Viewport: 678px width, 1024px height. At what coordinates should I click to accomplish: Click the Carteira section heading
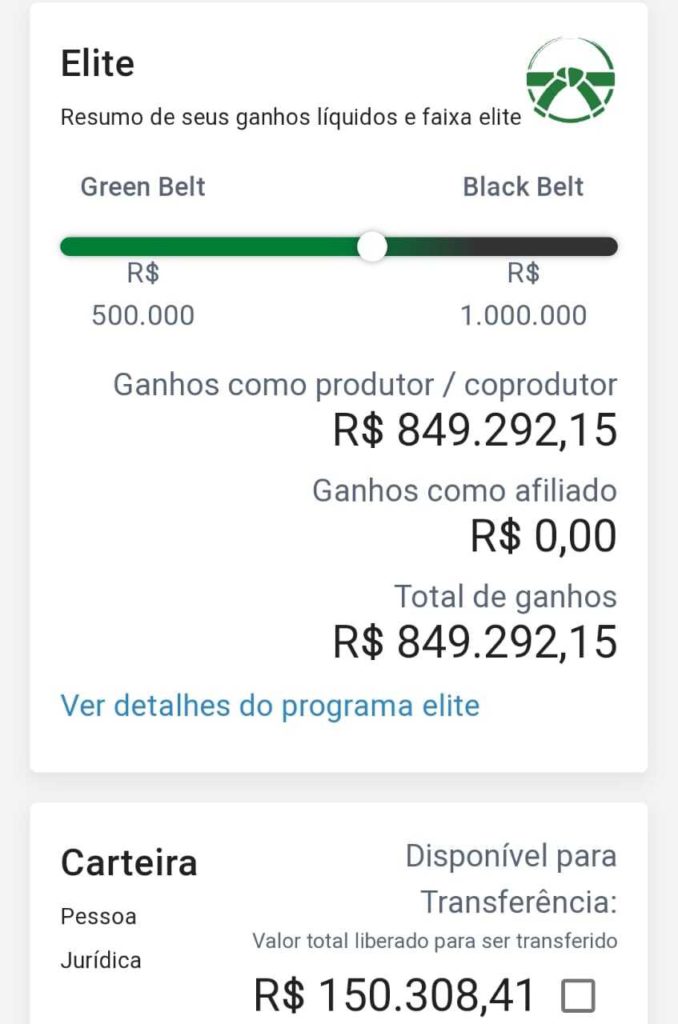point(129,862)
